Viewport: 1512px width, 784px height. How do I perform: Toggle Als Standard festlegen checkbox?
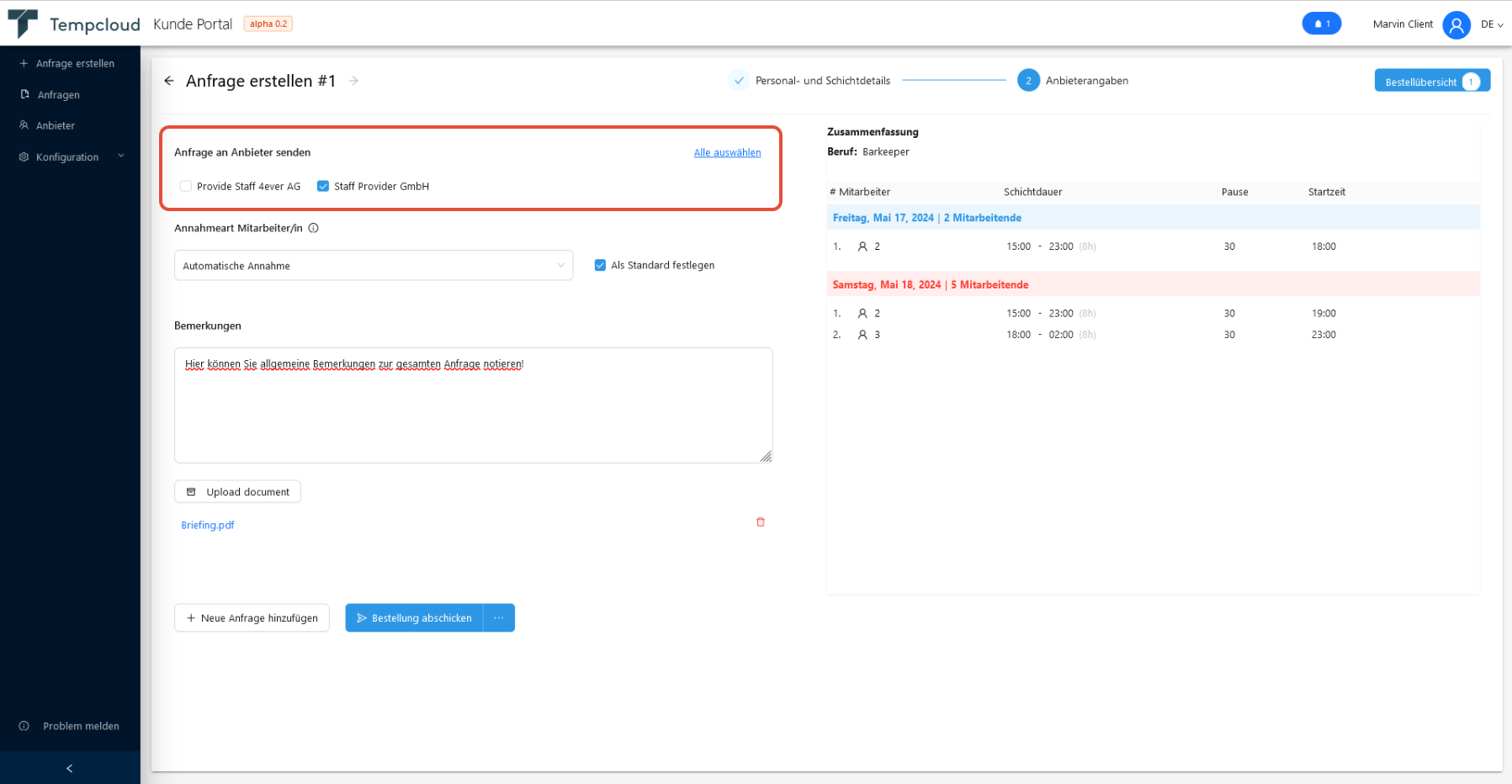[x=600, y=265]
